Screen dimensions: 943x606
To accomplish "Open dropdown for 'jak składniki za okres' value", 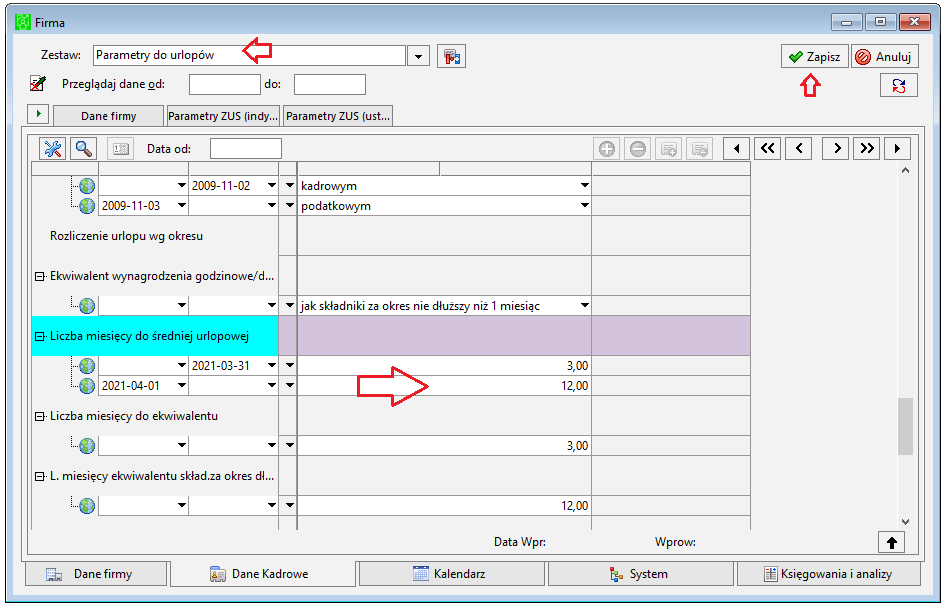I will pyautogui.click(x=585, y=305).
